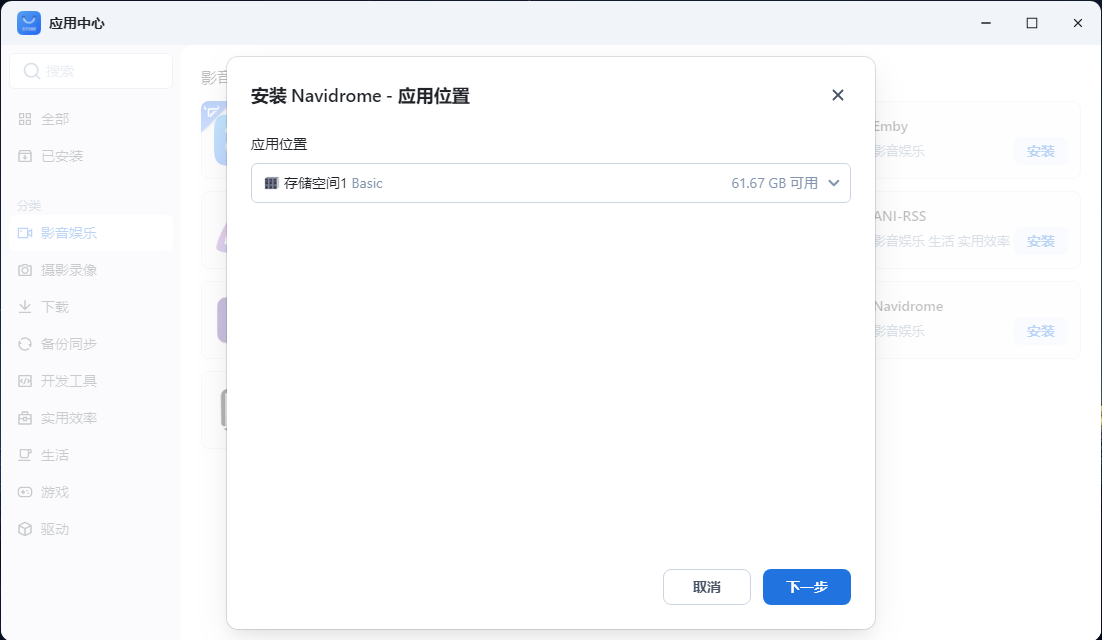The width and height of the screenshot is (1102, 640).
Task: Click the sync icon beside 备份同步
Action: [25, 344]
